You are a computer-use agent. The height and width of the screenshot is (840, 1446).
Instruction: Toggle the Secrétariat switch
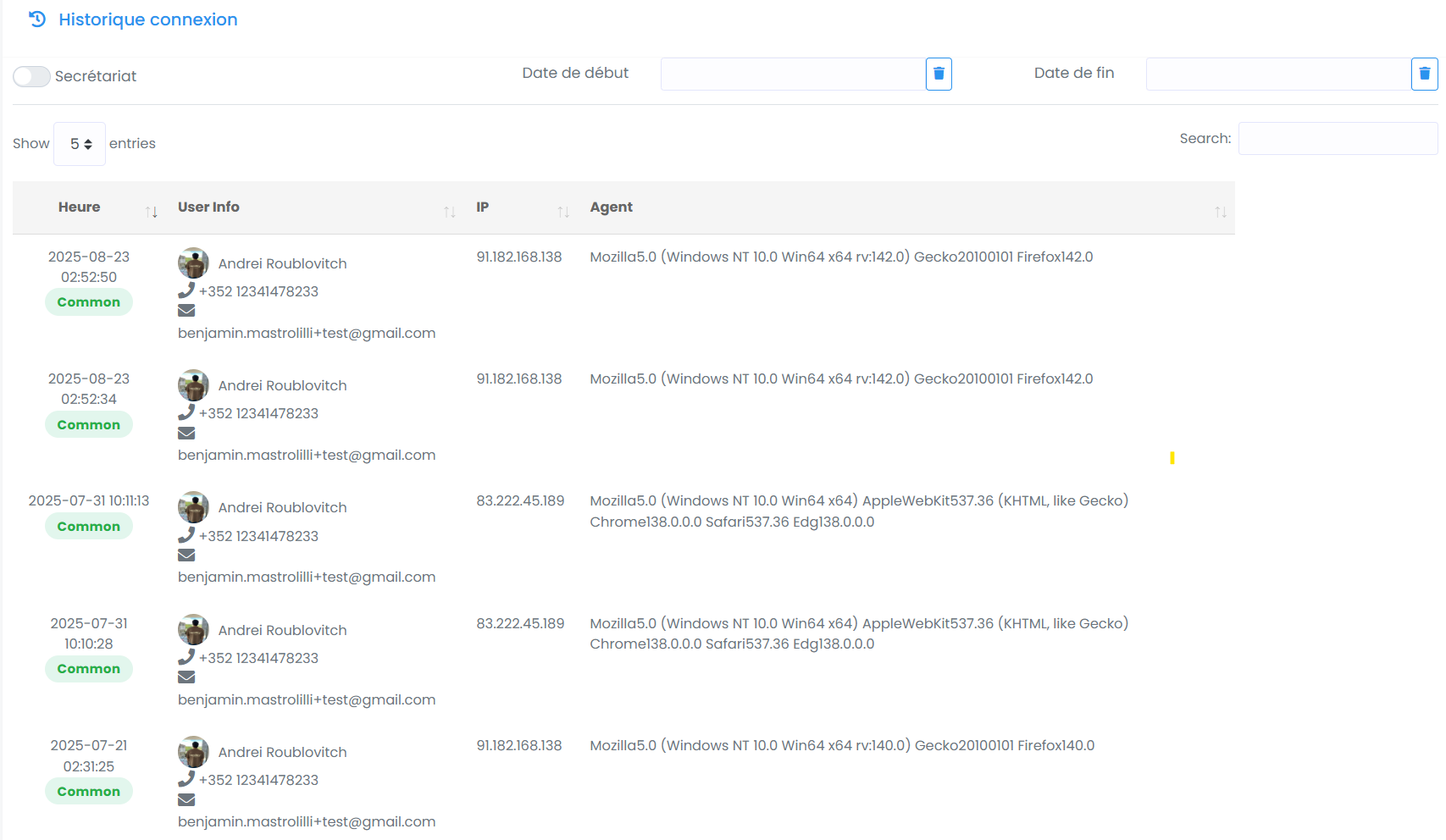click(31, 76)
